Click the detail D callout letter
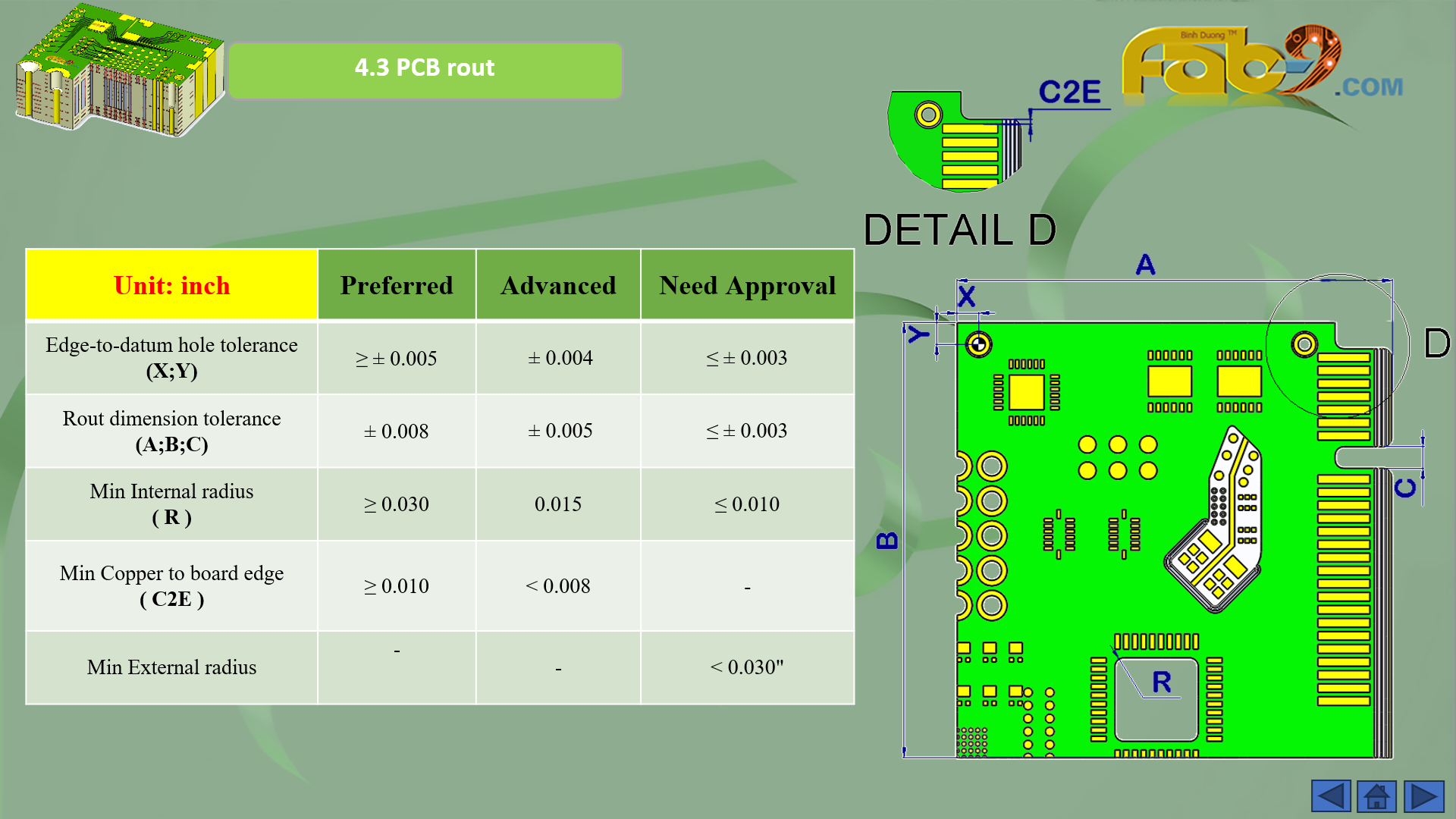Screen dimensions: 1456x819 [x=1436, y=344]
